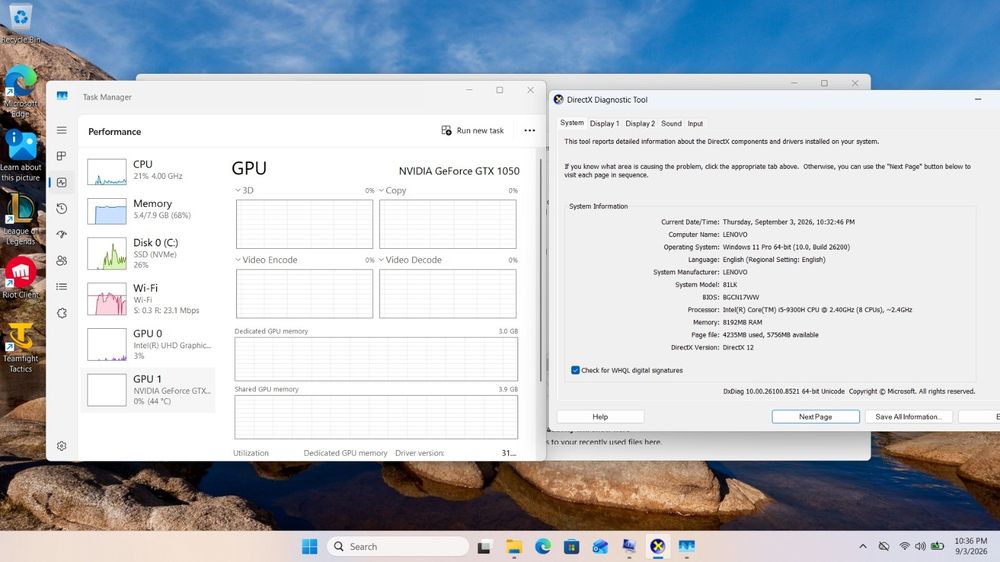Show hidden icons tray chevron

point(863,547)
